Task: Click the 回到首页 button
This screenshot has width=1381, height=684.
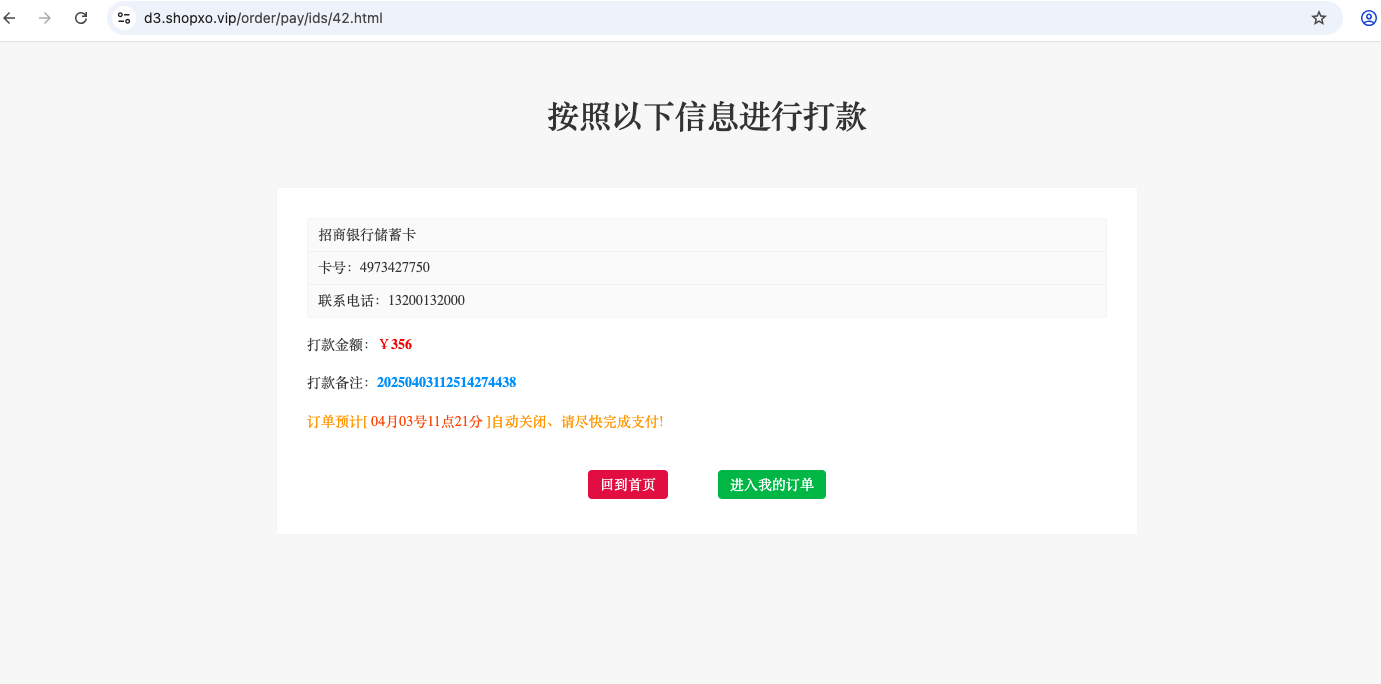Action: (x=628, y=484)
